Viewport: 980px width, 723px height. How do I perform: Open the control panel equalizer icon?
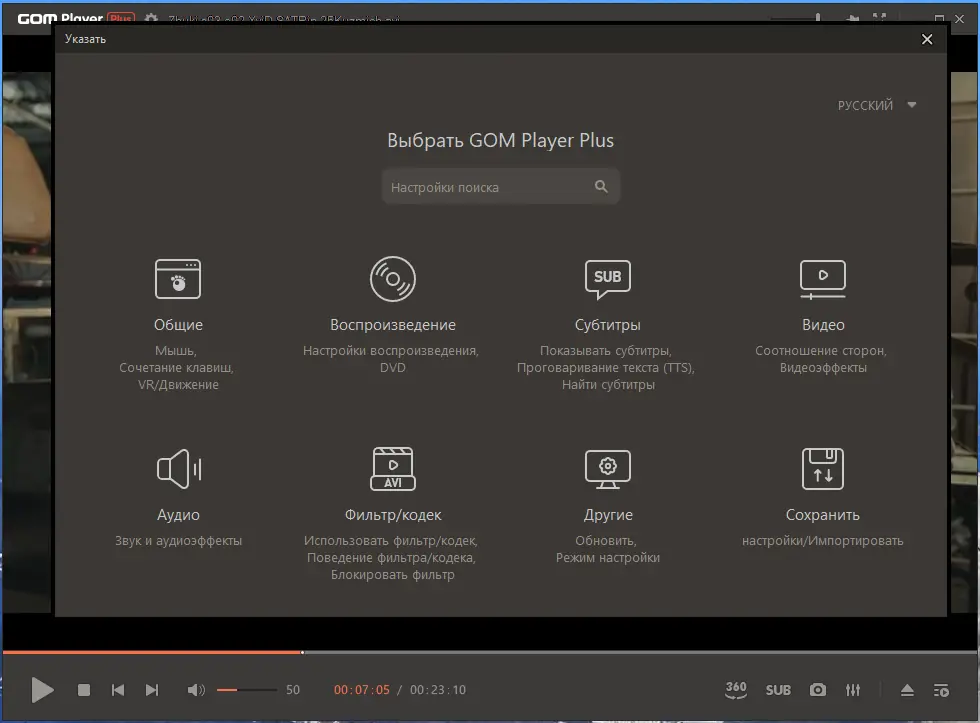point(852,690)
